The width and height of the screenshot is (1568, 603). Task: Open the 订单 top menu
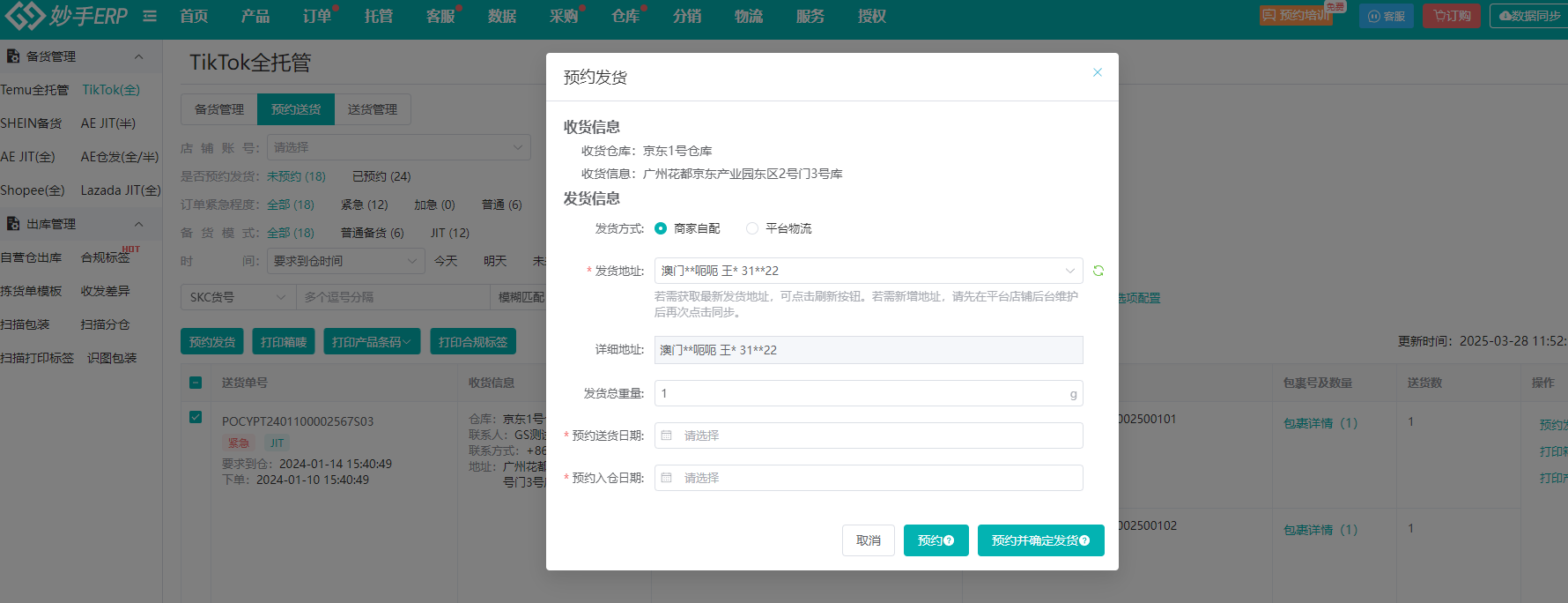pyautogui.click(x=317, y=17)
